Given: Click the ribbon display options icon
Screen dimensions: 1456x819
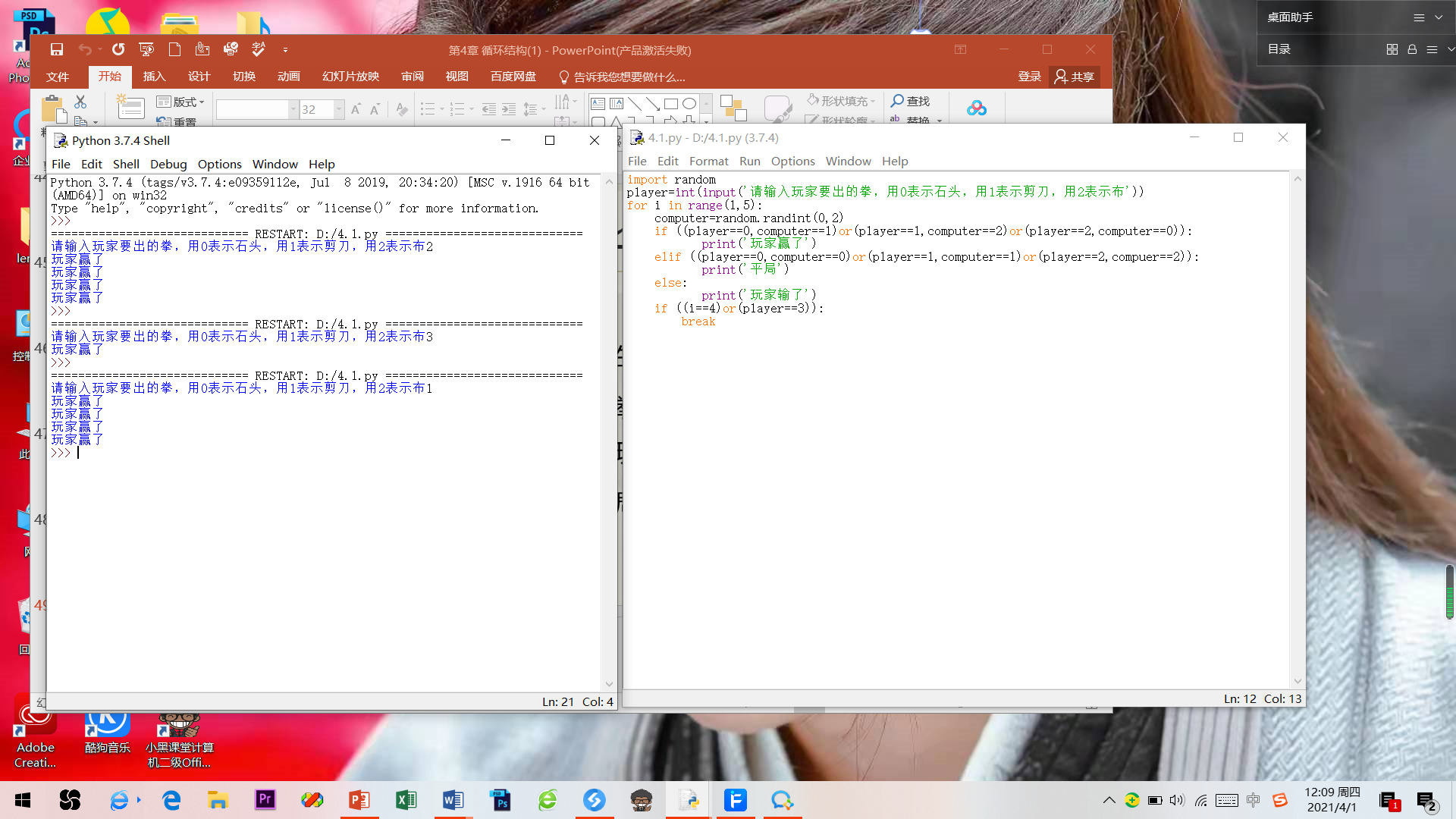Looking at the screenshot, I should pos(960,50).
